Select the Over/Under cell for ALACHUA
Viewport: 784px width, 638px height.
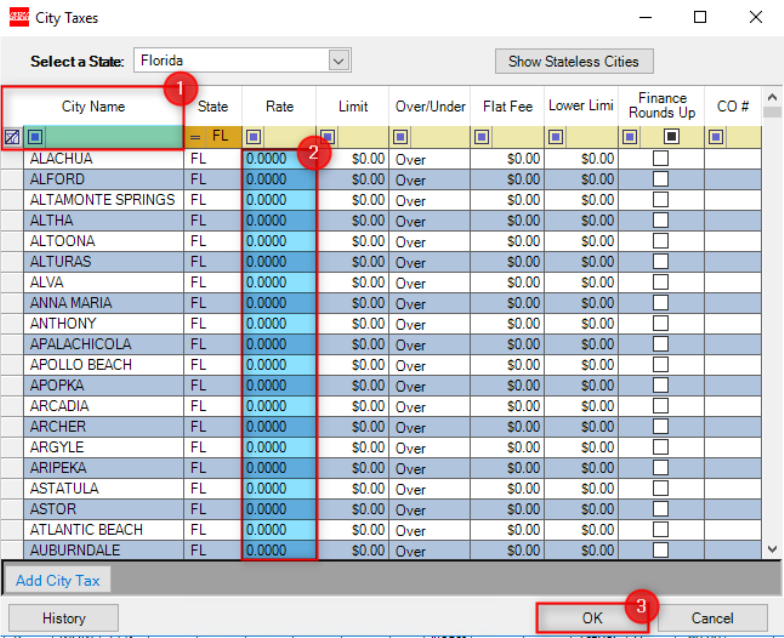(x=430, y=159)
